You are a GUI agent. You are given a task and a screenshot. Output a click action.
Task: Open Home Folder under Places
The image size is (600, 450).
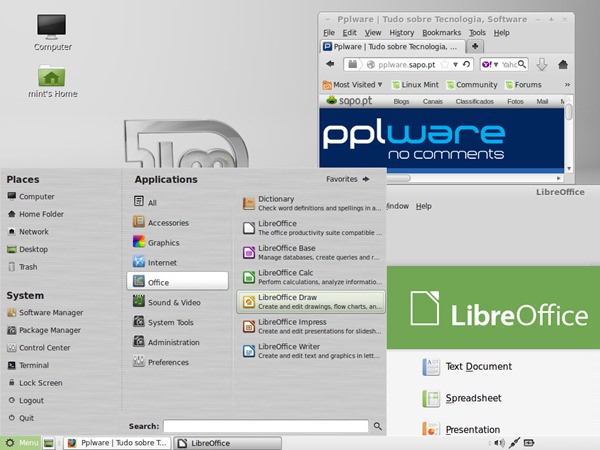35,214
